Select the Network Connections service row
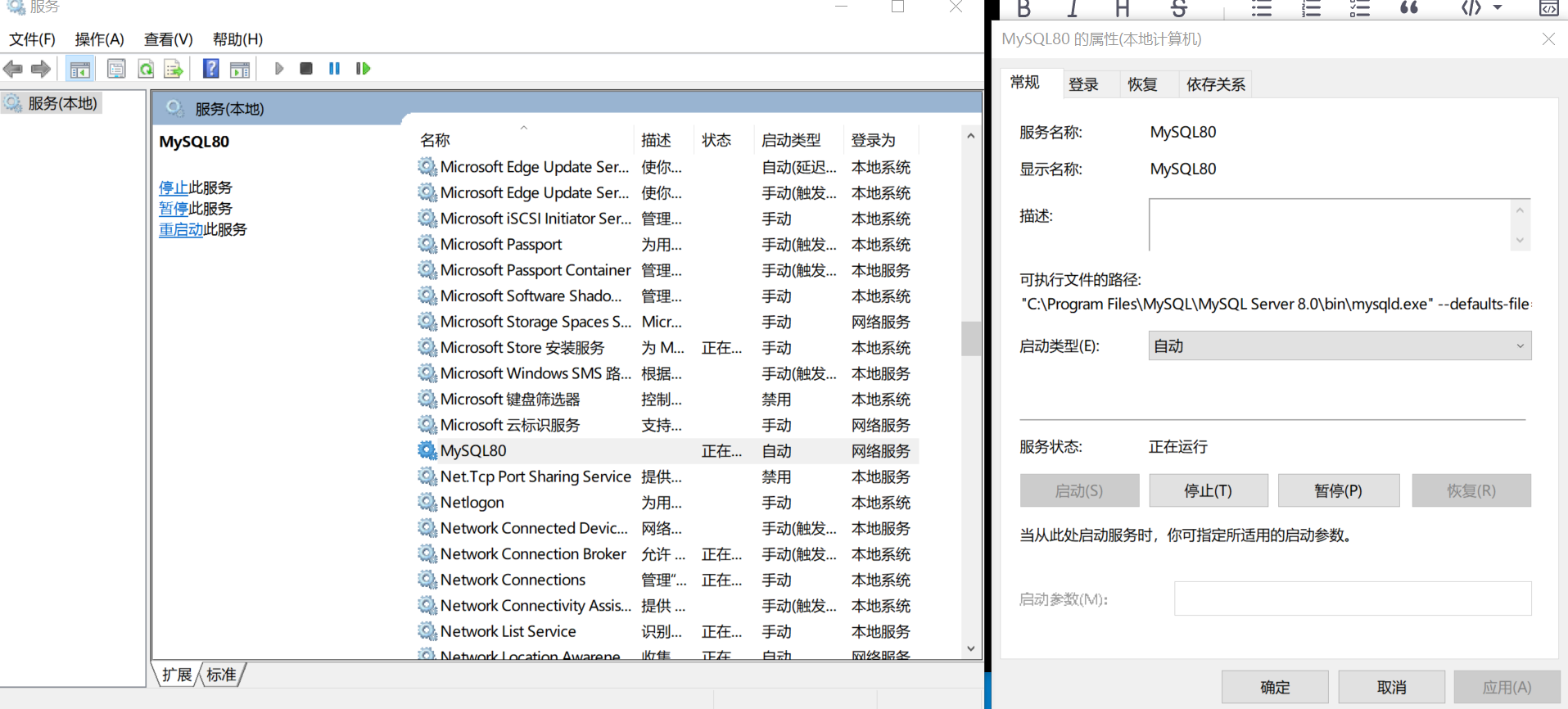 [667, 580]
